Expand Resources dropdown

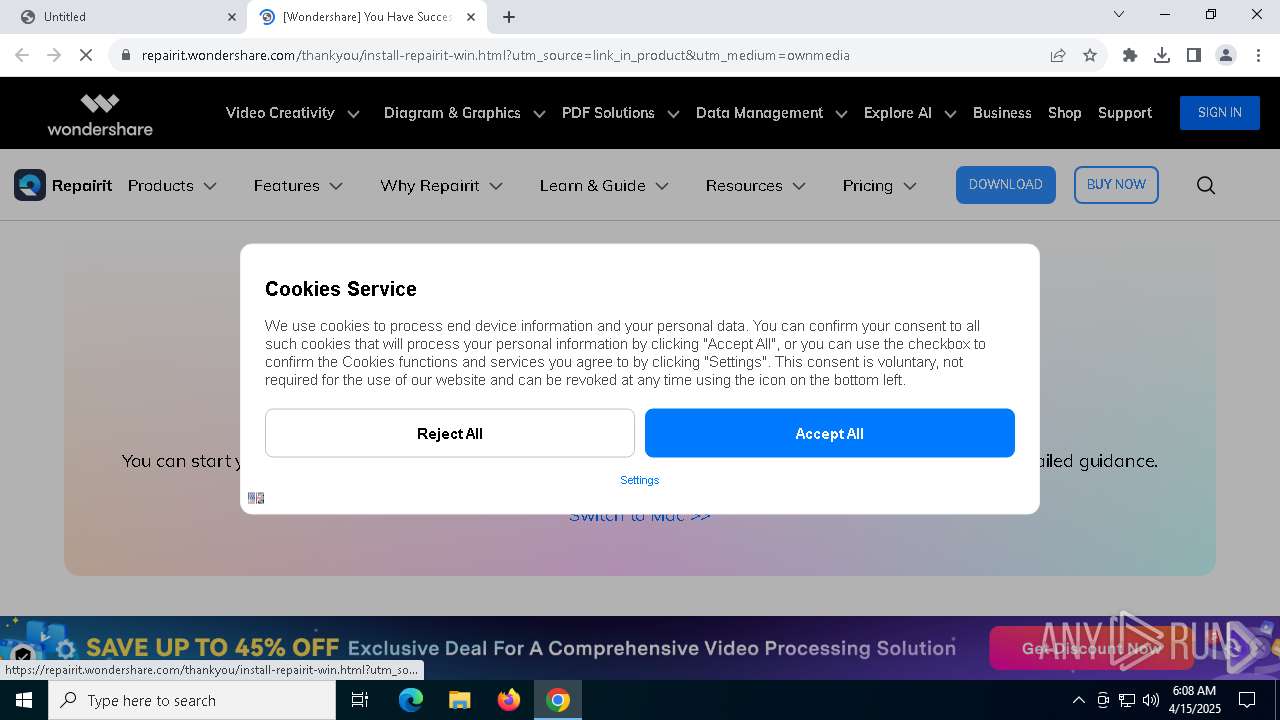(755, 186)
